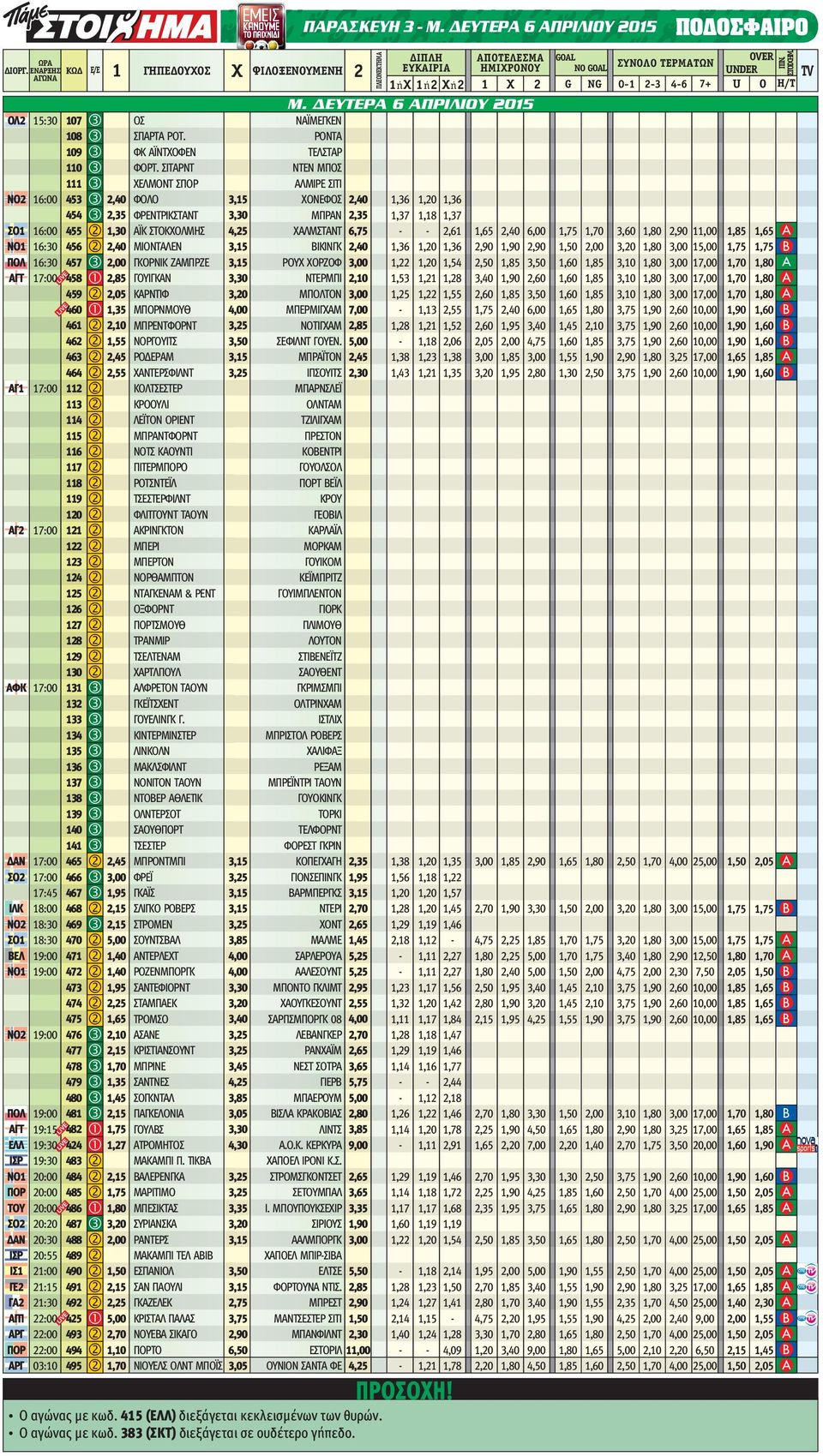823x1456 pixels.
Task: Click the note about match code 415 (ΕΛΛ)
Action: tap(201, 1415)
